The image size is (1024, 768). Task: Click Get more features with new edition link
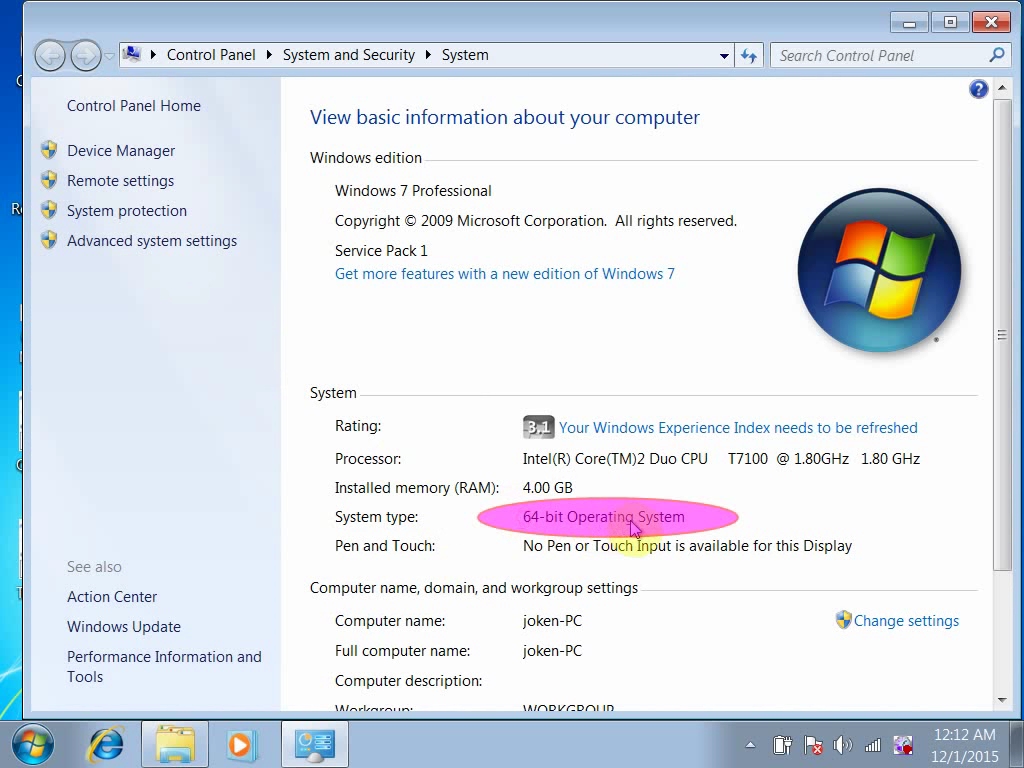pos(505,274)
